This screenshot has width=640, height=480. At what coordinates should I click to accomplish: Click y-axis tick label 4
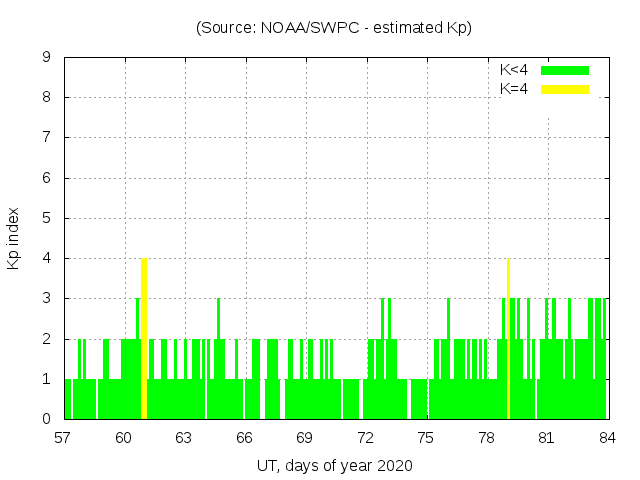click(x=46, y=258)
